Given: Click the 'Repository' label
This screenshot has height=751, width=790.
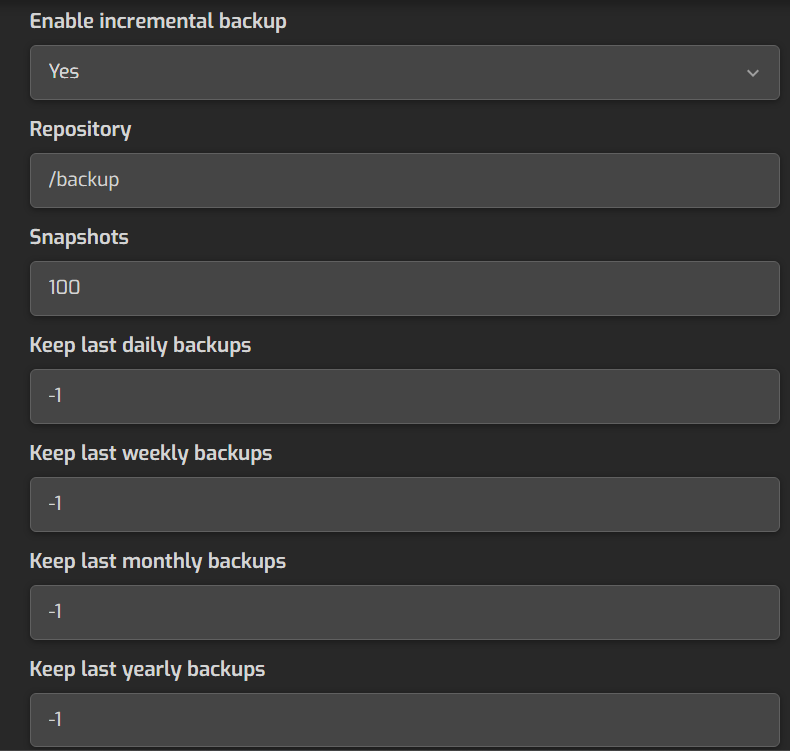Looking at the screenshot, I should point(80,129).
